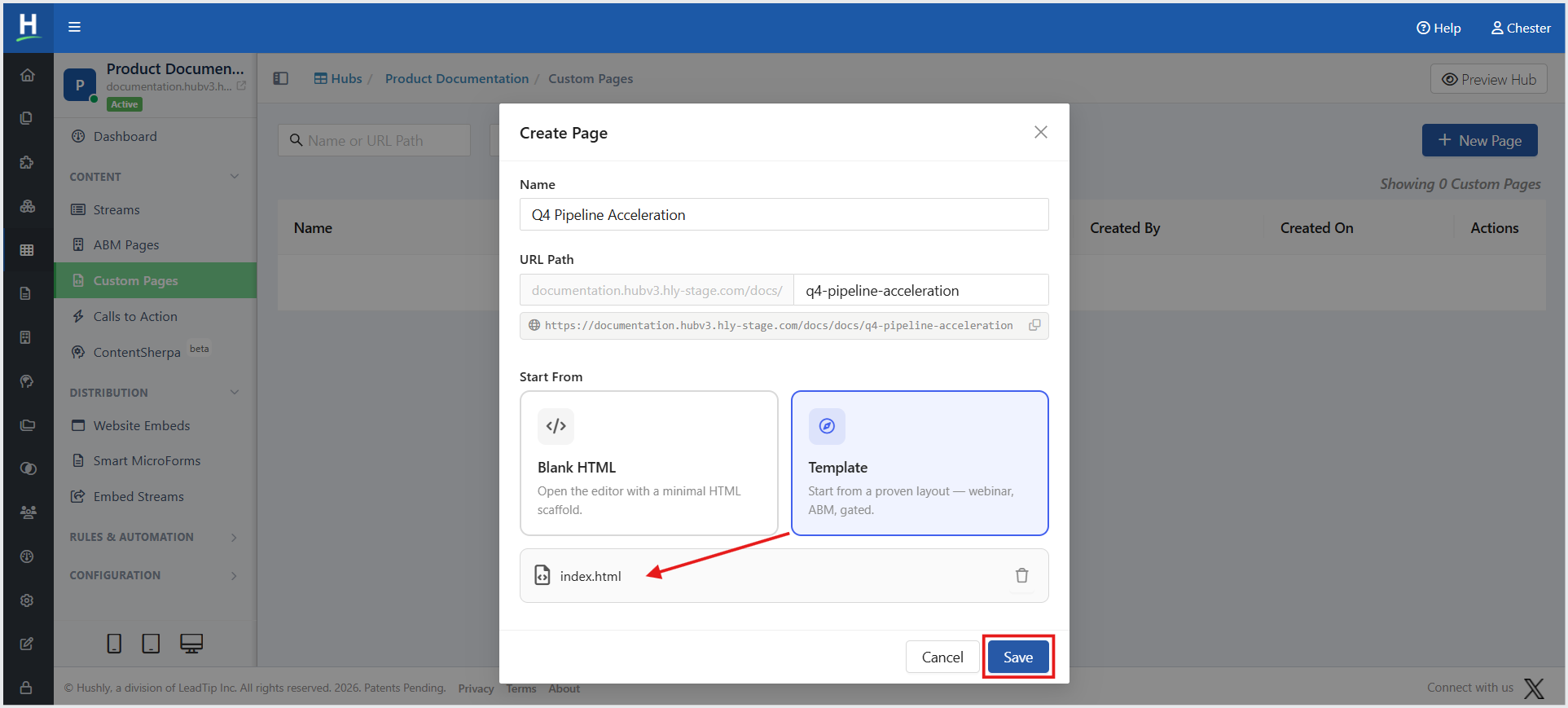Delete the index.html file

[1021, 575]
